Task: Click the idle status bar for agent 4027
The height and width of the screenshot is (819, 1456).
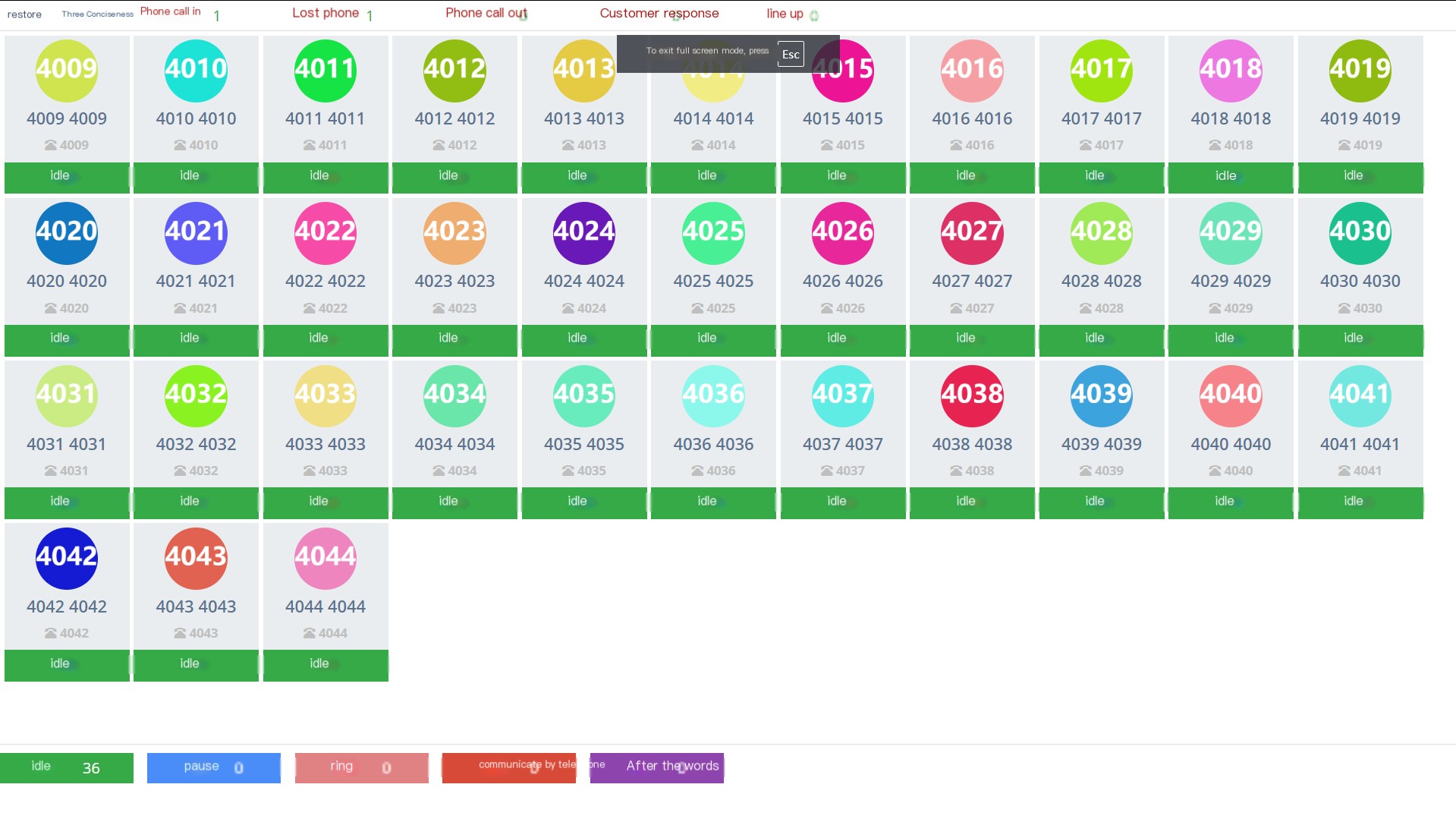Action: [972, 340]
